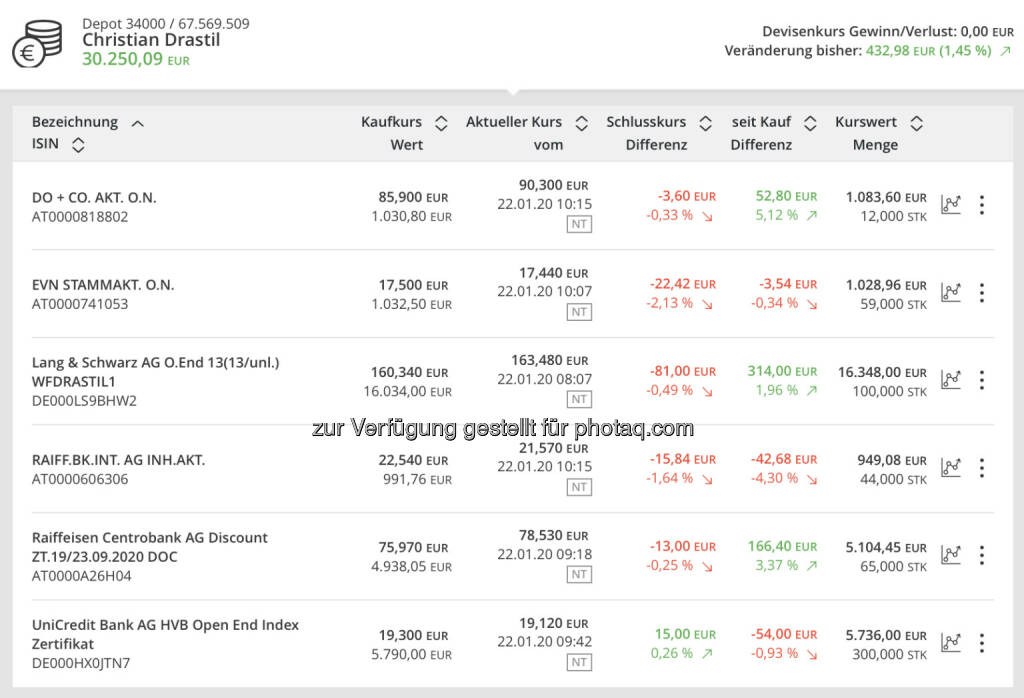Sort by Kurswert column arrows
The width and height of the screenshot is (1024, 698).
coord(916,123)
